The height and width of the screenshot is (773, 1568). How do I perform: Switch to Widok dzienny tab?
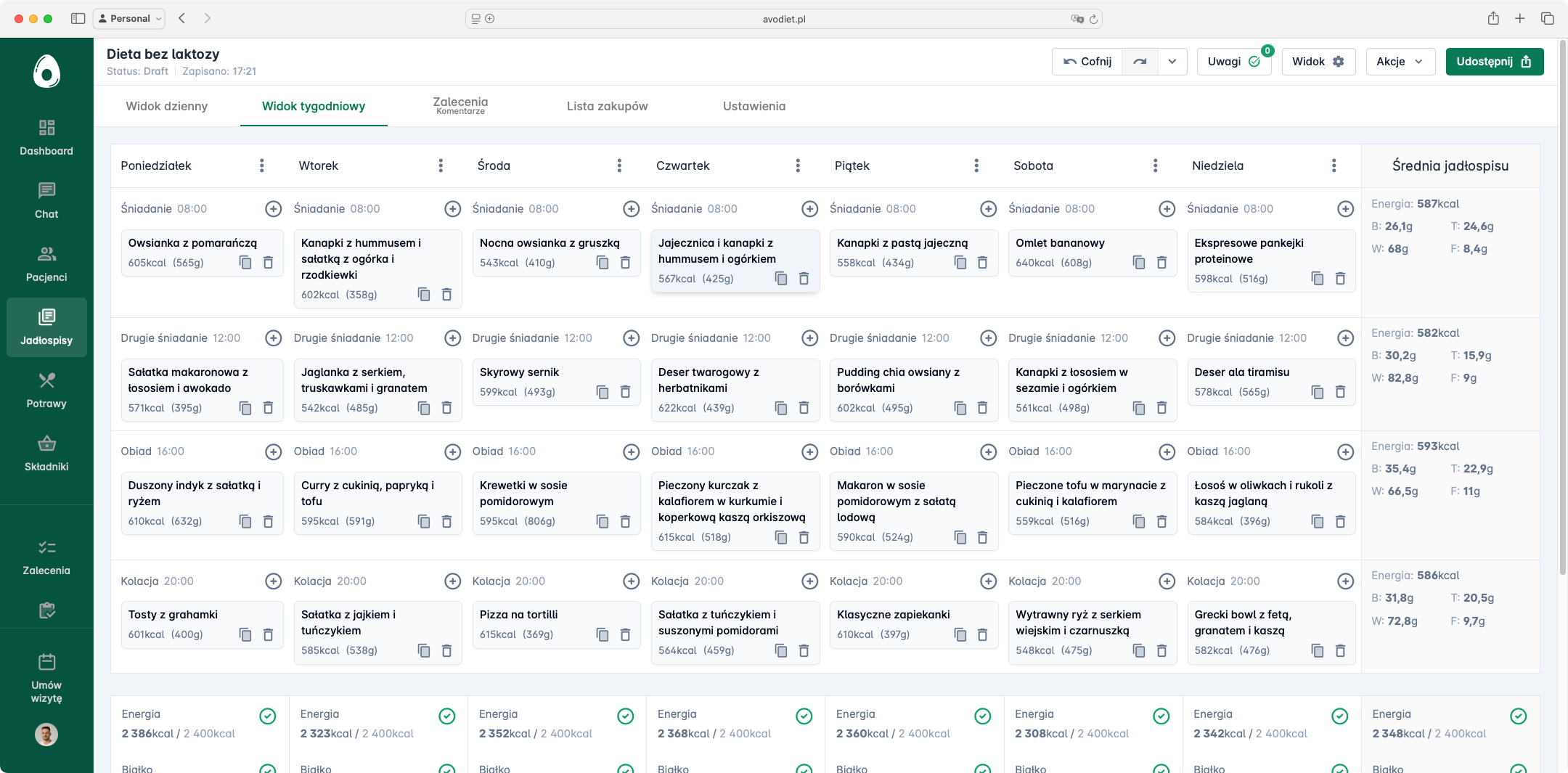pyautogui.click(x=166, y=106)
